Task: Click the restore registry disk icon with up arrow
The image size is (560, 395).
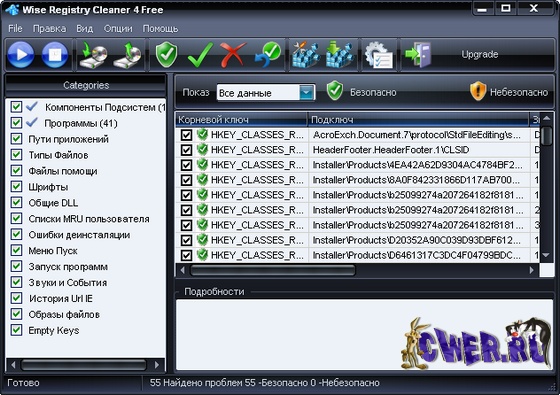Action: pyautogui.click(x=128, y=55)
